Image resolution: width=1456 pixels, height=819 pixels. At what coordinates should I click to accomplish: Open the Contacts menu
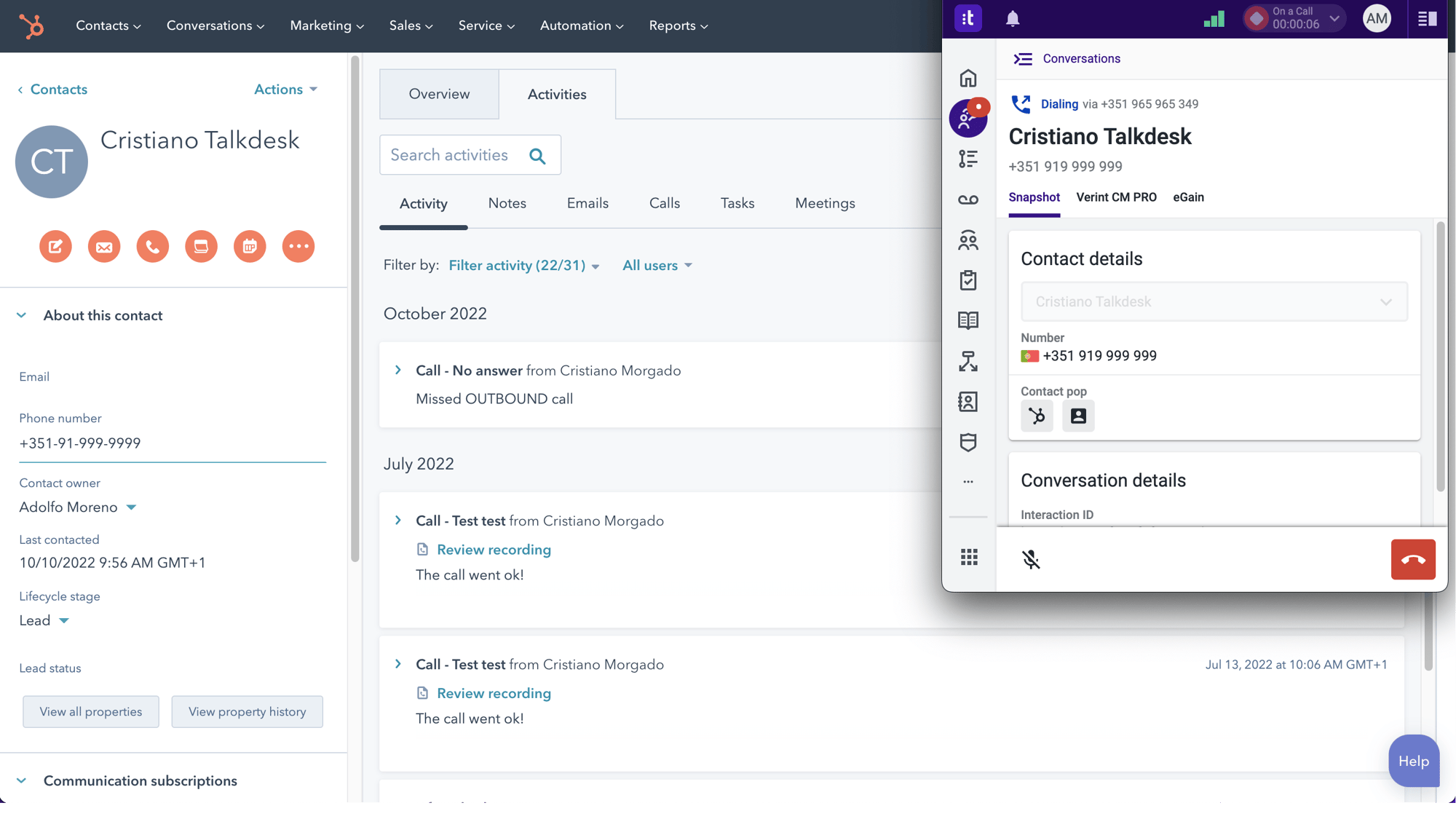(108, 25)
